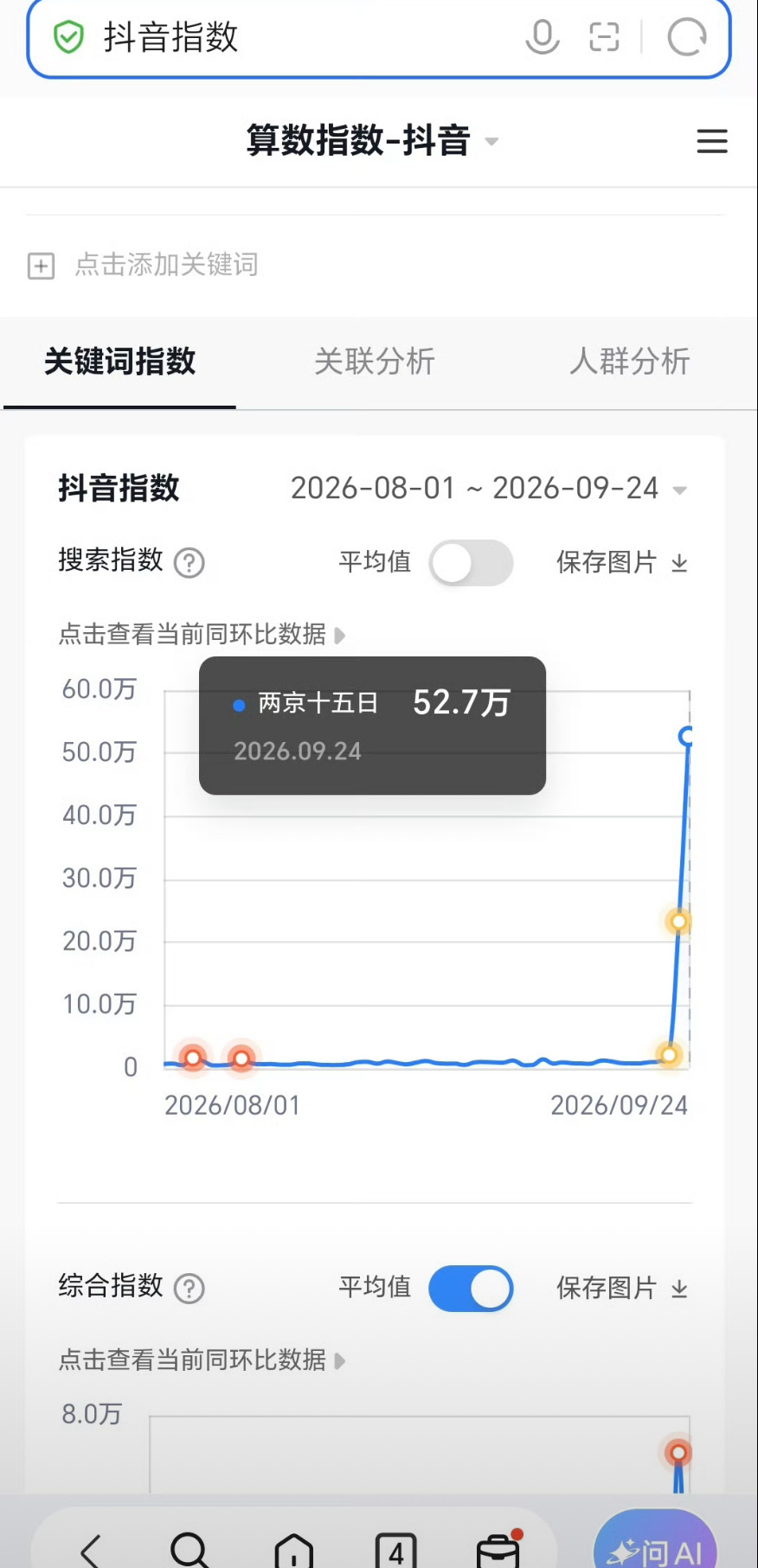Tap the home icon in bottom bar
The image size is (758, 1568).
point(294,1550)
